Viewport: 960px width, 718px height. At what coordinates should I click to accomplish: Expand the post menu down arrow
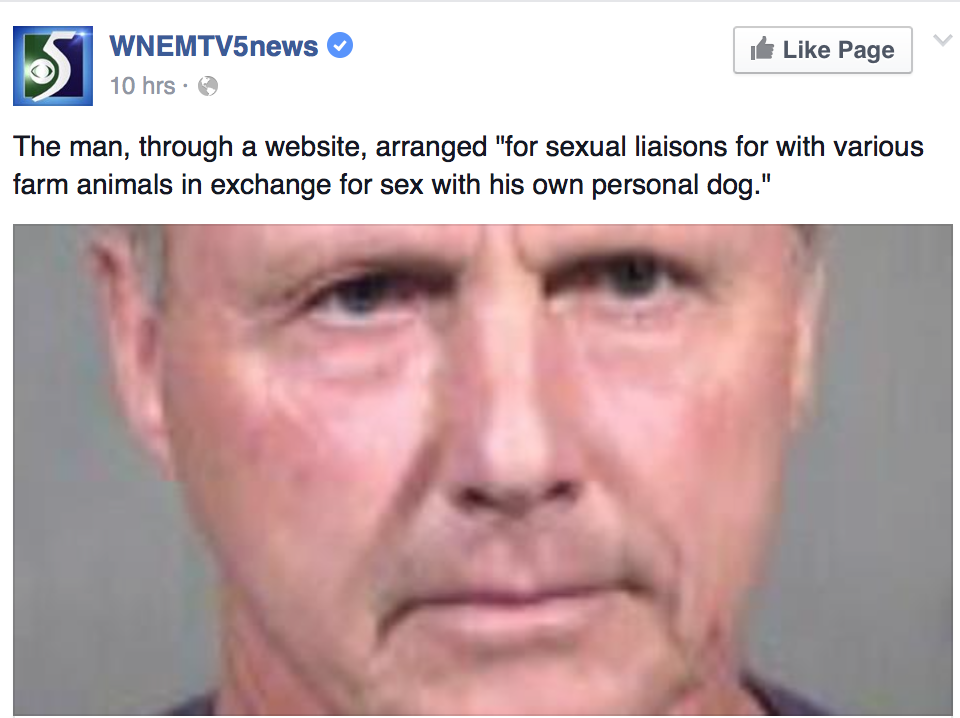coord(943,41)
